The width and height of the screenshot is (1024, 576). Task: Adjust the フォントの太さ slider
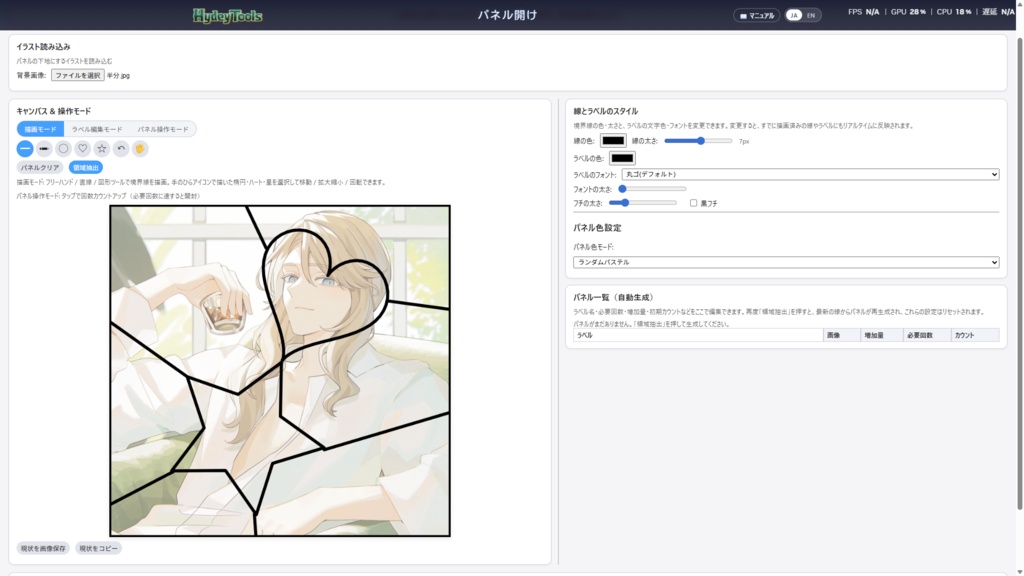pyautogui.click(x=652, y=189)
